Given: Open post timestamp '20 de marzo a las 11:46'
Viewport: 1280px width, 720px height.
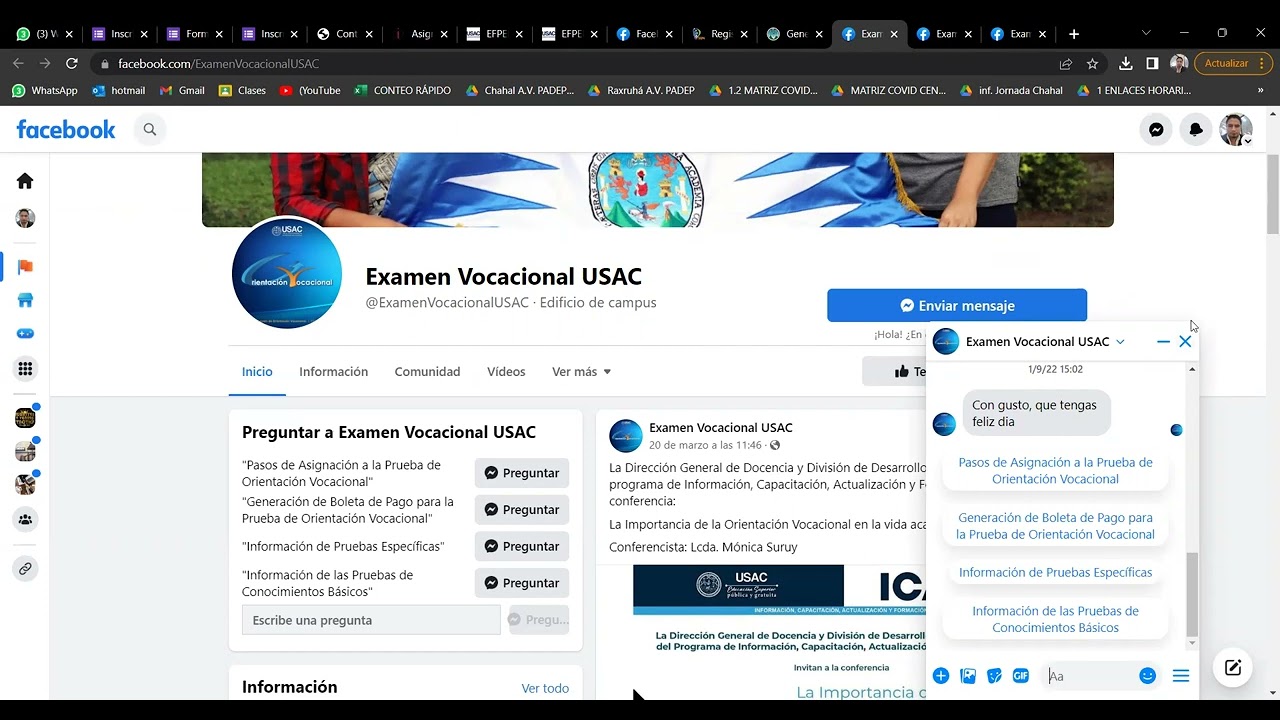Looking at the screenshot, I should coord(705,445).
